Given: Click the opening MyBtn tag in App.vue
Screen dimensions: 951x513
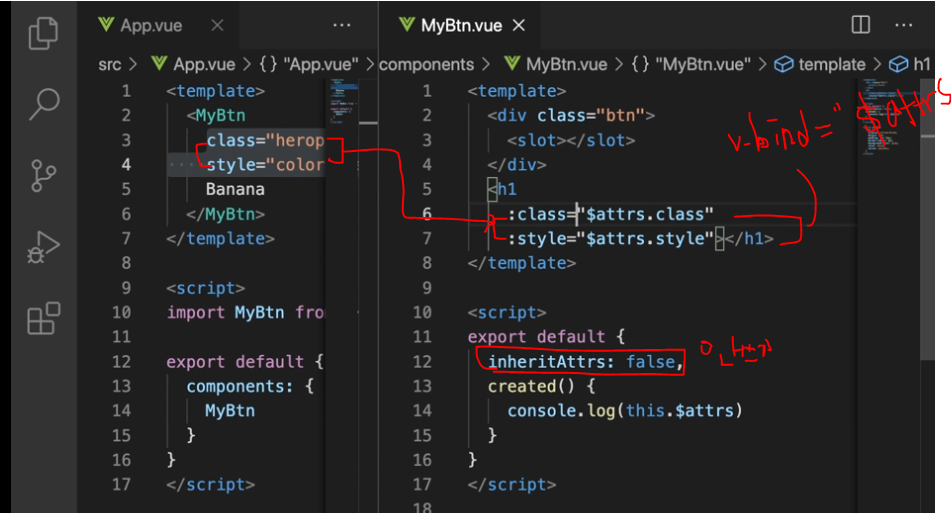Looking at the screenshot, I should 217,115.
